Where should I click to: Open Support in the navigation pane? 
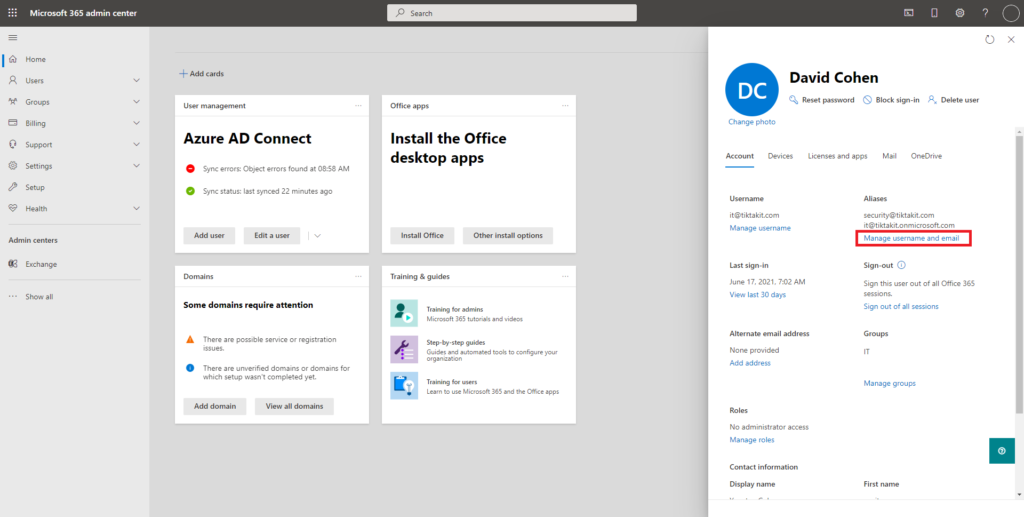39,144
